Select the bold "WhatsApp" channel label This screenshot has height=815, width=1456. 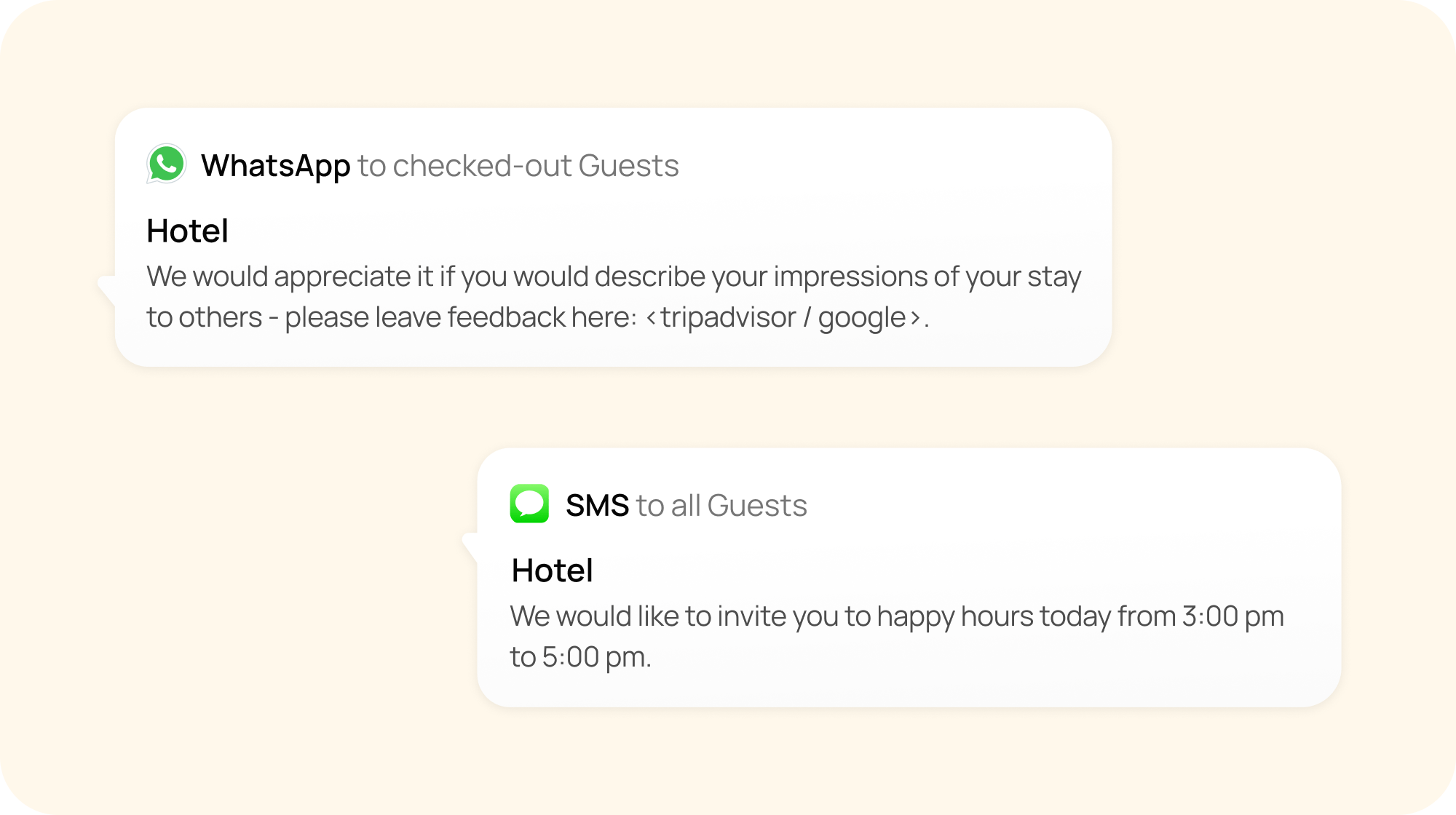click(x=275, y=166)
